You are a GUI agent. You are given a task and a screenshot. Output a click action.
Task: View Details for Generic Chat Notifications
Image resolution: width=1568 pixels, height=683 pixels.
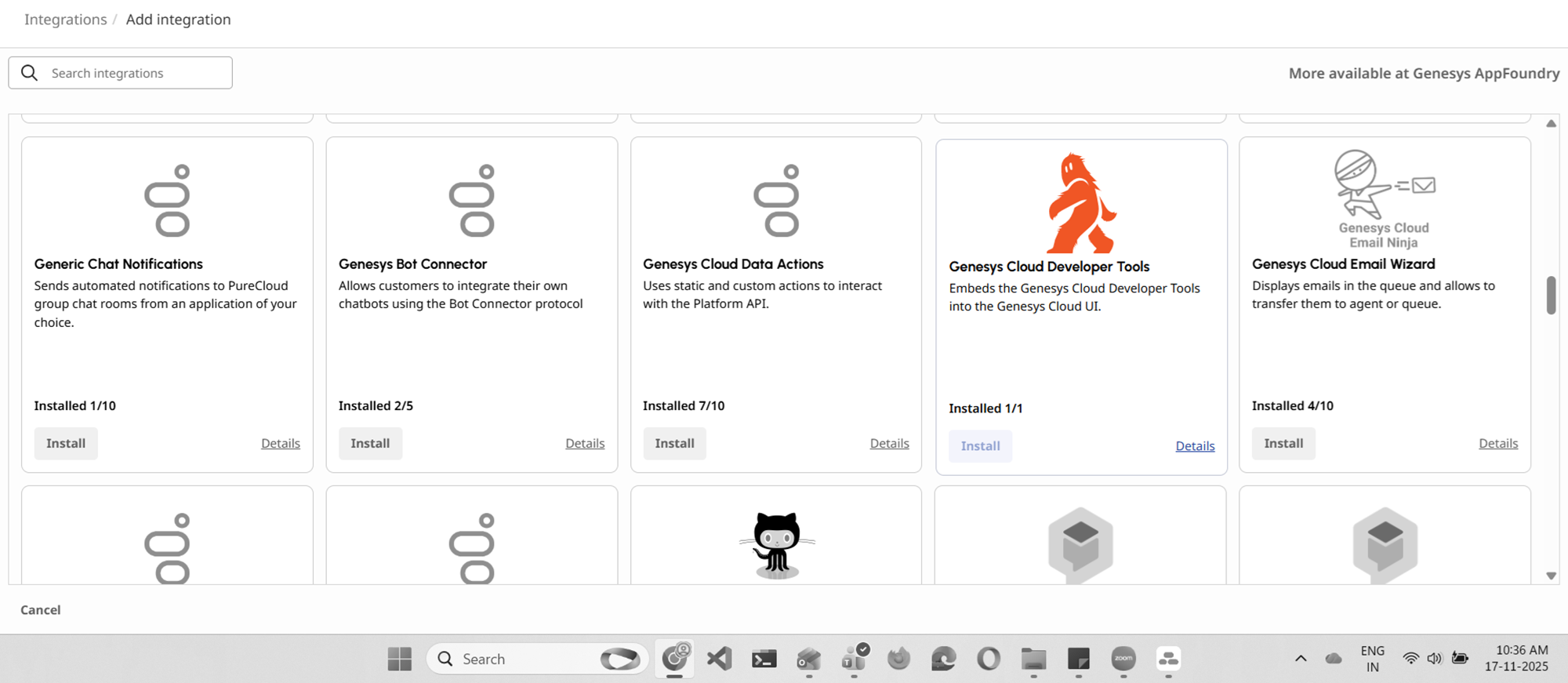[281, 444]
